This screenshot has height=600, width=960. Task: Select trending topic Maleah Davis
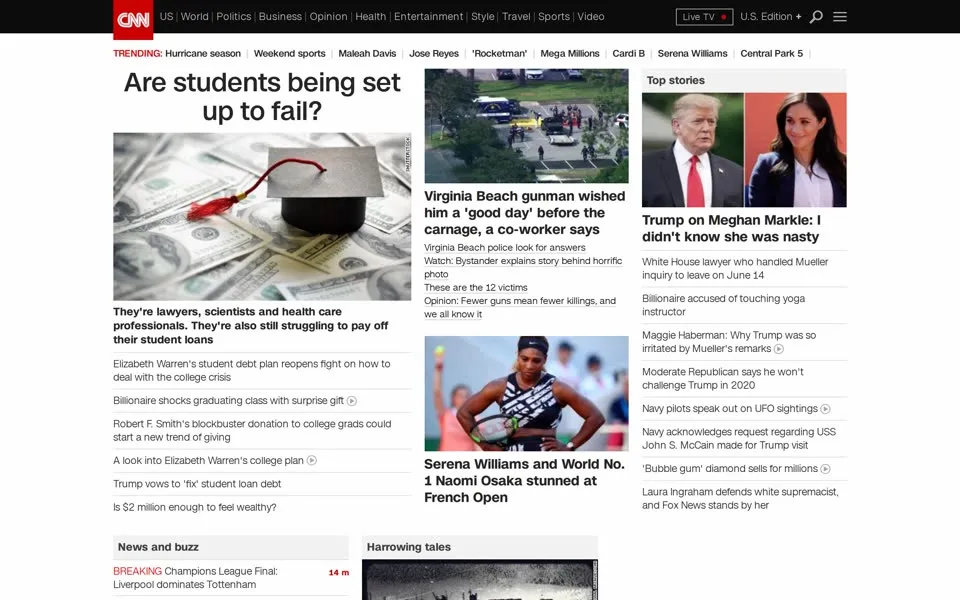tap(367, 54)
